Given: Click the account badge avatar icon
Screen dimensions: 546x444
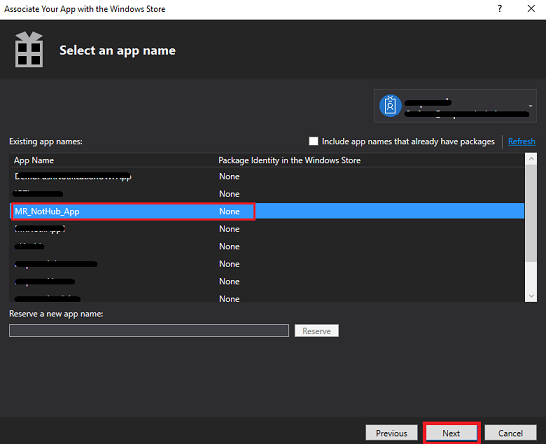Looking at the screenshot, I should pos(390,106).
